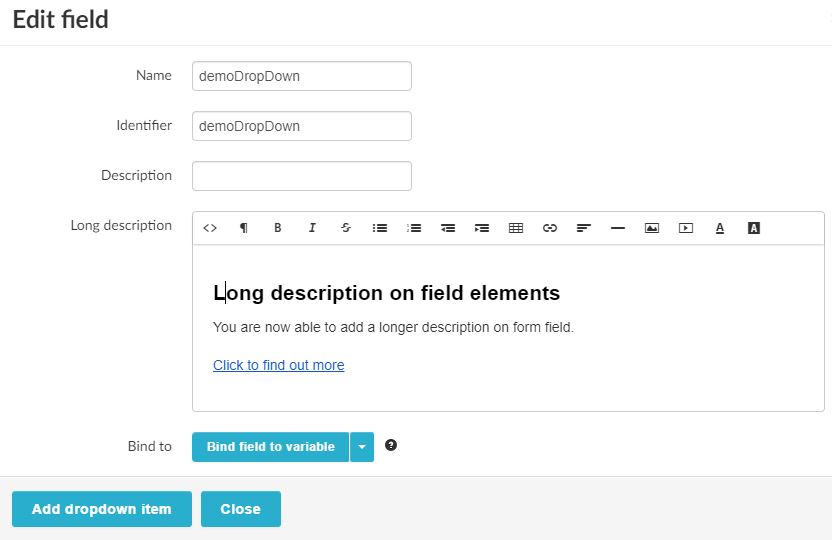Expand the Bind field dropdown arrow
The image size is (832, 540).
point(362,447)
